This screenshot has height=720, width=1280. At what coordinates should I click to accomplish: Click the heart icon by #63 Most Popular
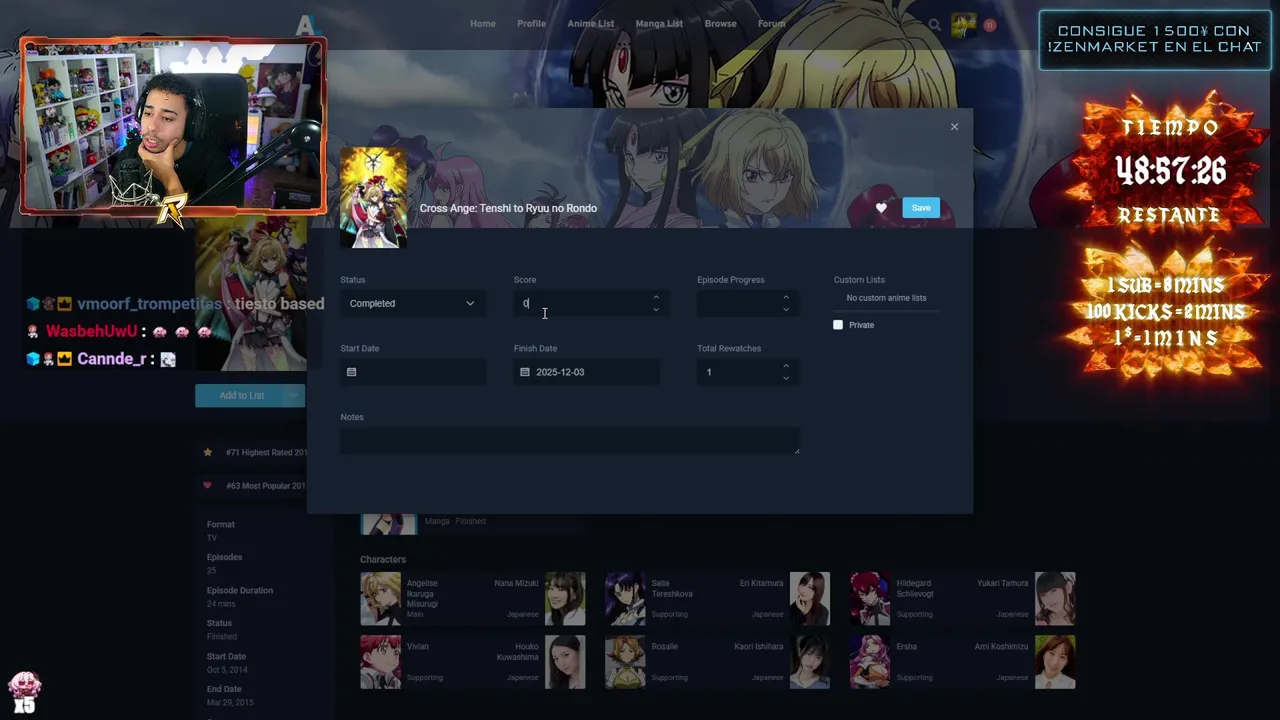[208, 486]
